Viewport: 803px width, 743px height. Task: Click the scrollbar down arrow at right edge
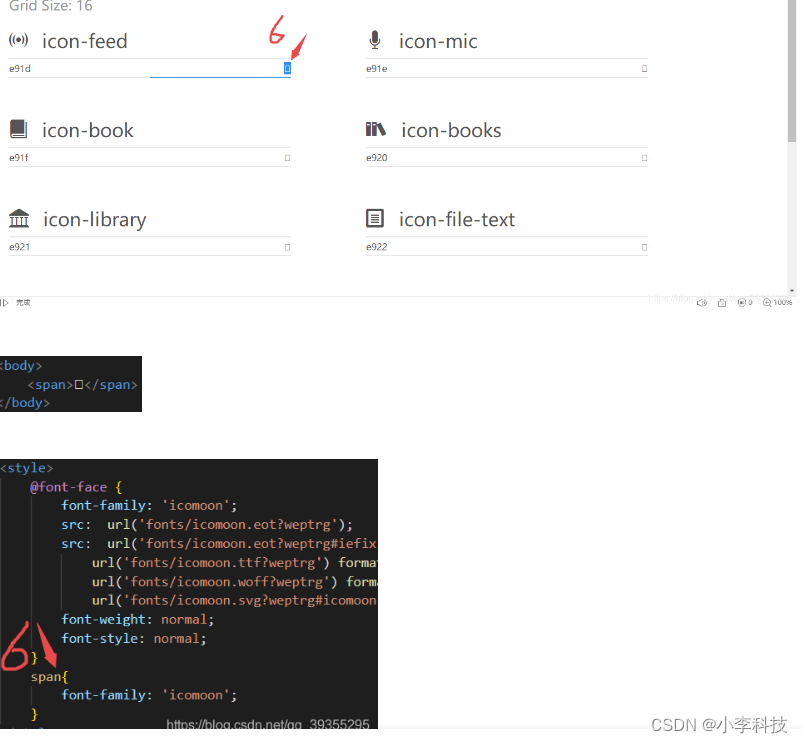(793, 288)
